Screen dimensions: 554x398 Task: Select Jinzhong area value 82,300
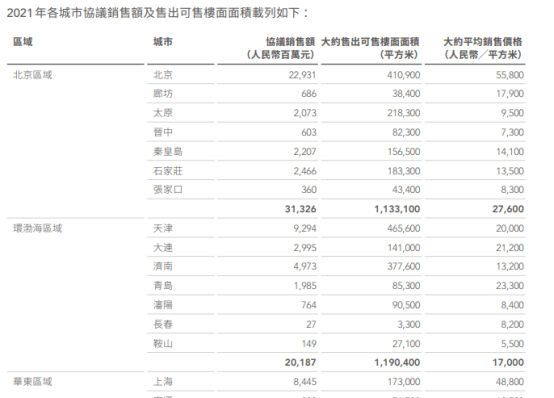[x=406, y=133]
